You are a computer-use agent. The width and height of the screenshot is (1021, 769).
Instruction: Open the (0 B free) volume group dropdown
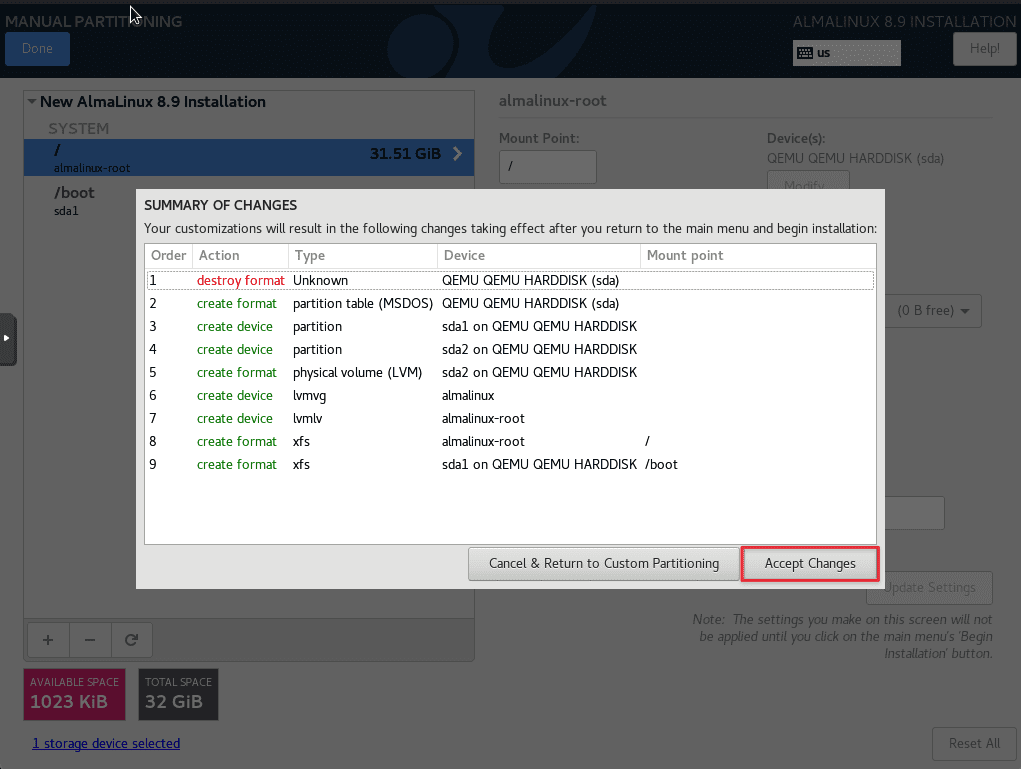(933, 311)
